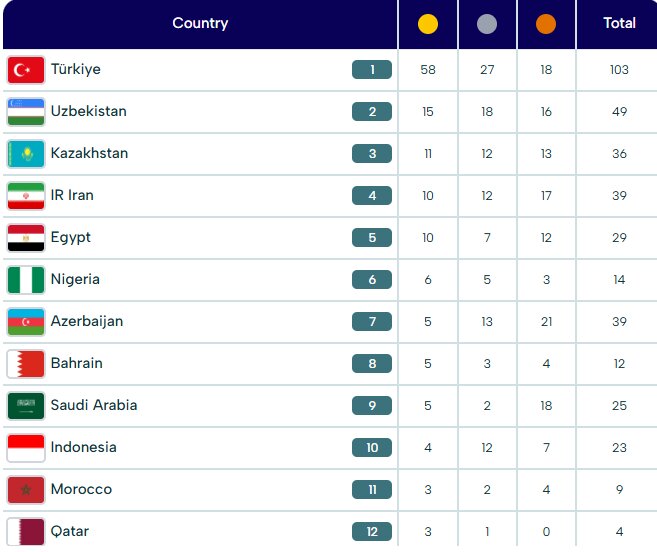Click the Egypt flag icon

tap(26, 238)
